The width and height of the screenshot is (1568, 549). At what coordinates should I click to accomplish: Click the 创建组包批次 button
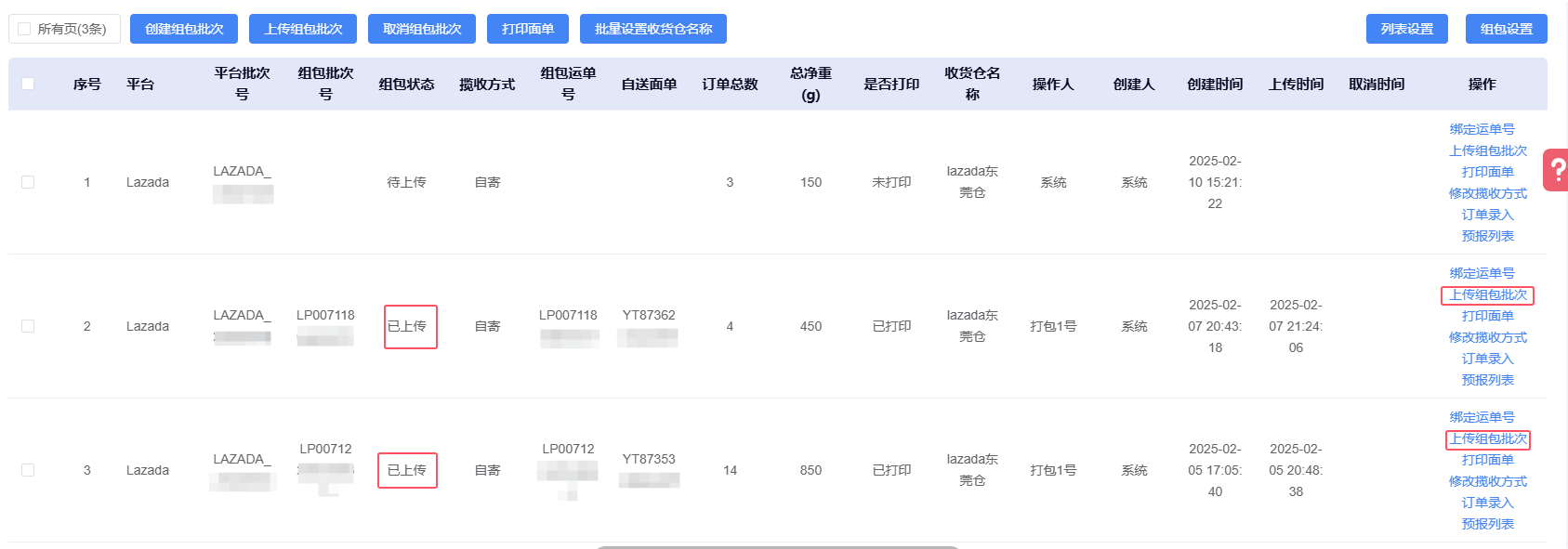click(184, 29)
